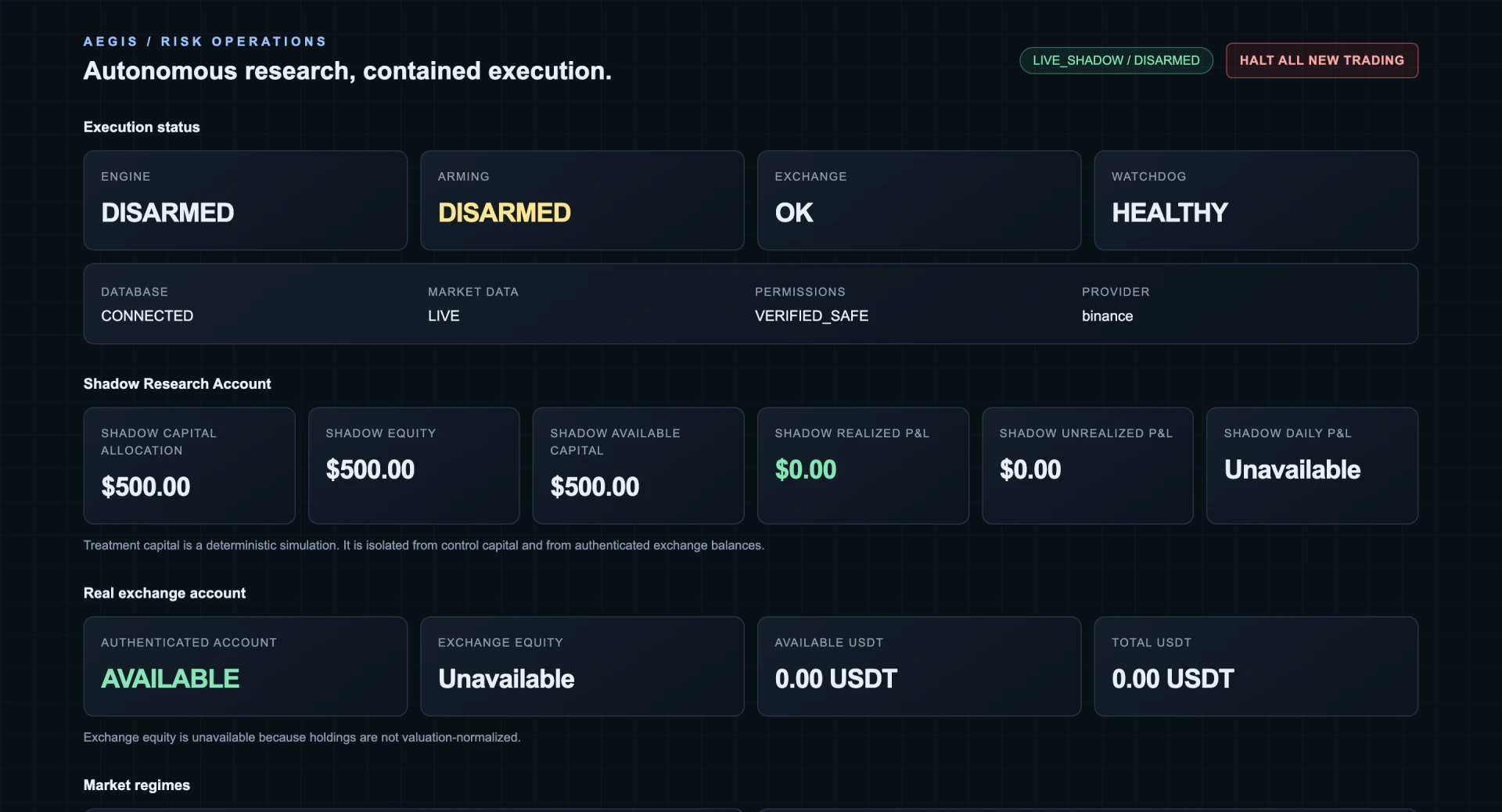Viewport: 1502px width, 812px height.
Task: Click the MARKET DATA label
Action: [x=473, y=292]
